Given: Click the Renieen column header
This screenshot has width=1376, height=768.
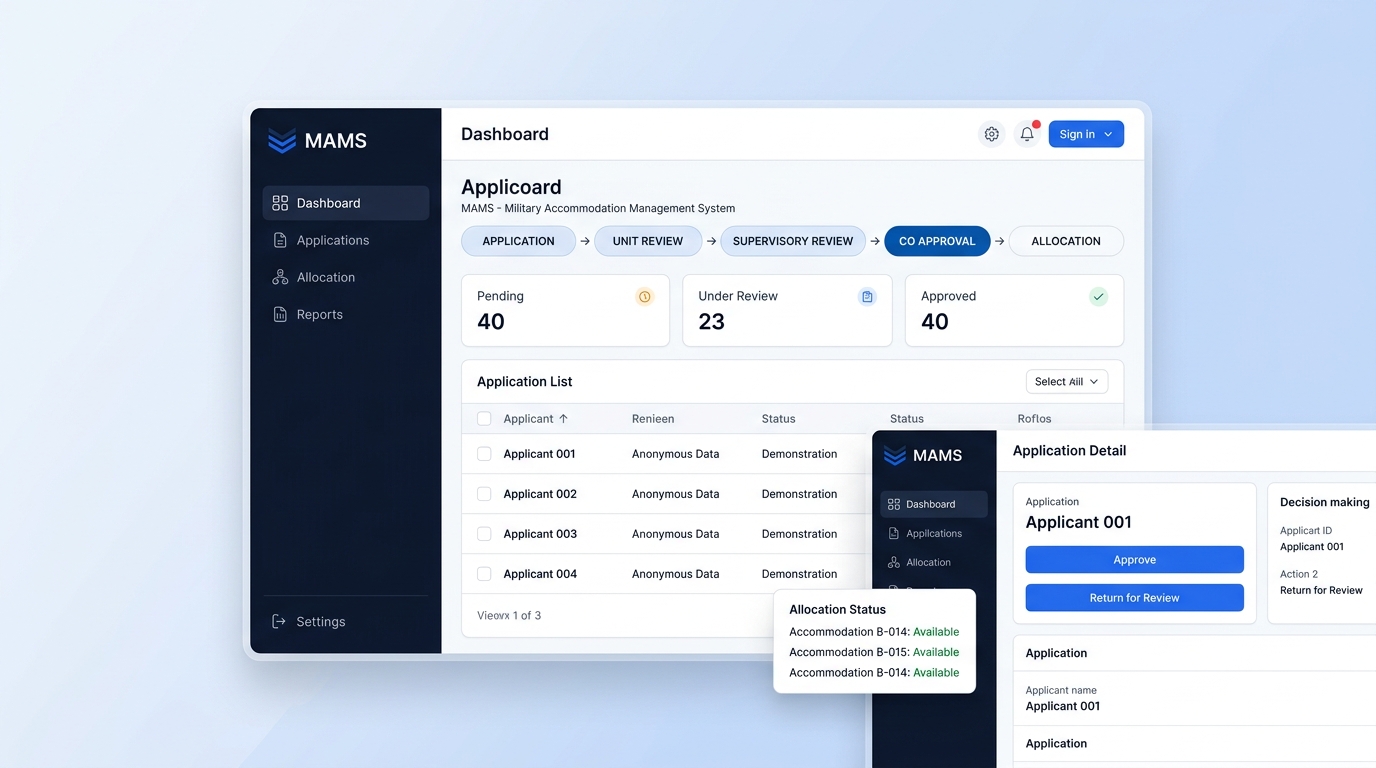Looking at the screenshot, I should pyautogui.click(x=653, y=419).
